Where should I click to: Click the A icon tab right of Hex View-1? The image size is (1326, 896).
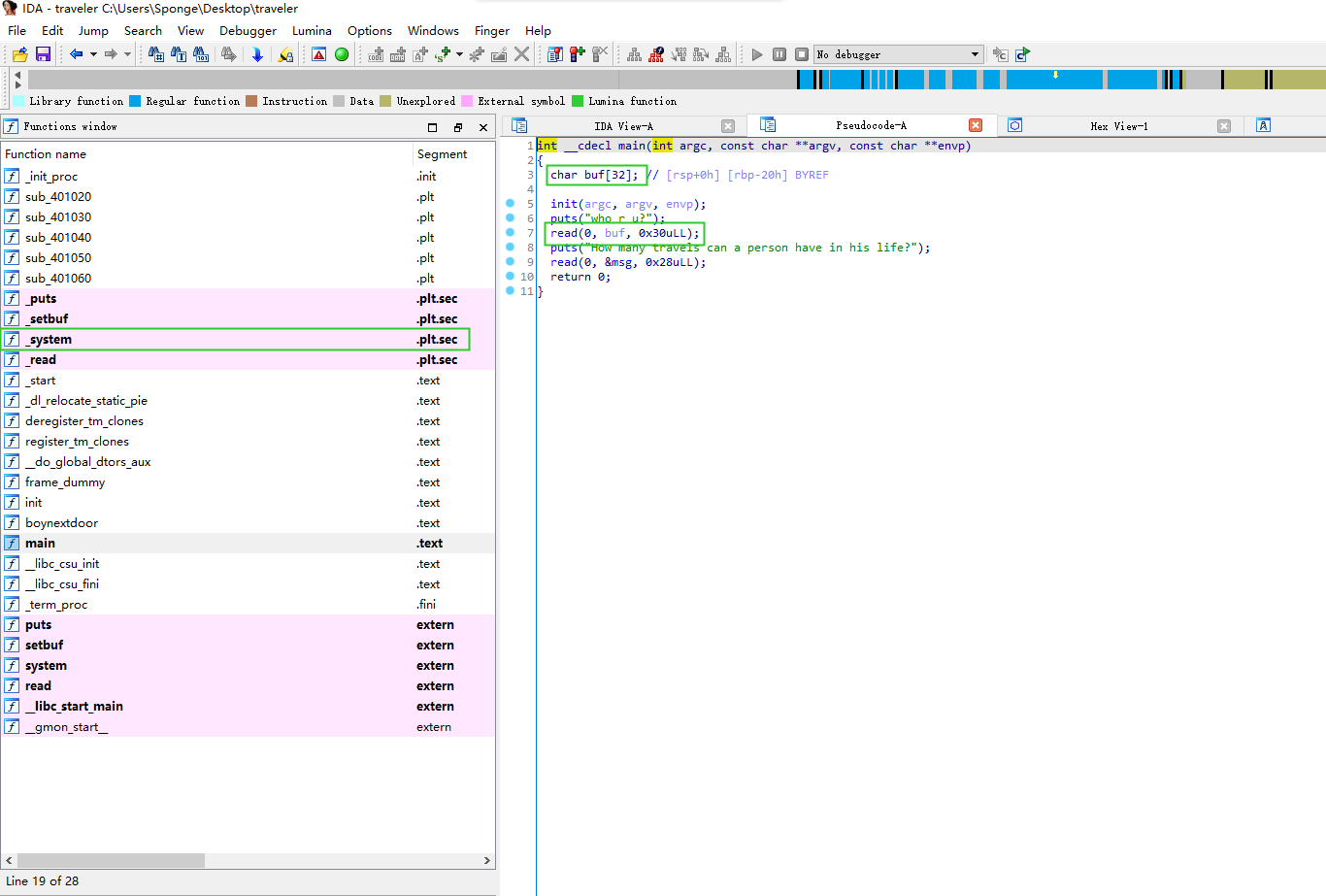1263,125
